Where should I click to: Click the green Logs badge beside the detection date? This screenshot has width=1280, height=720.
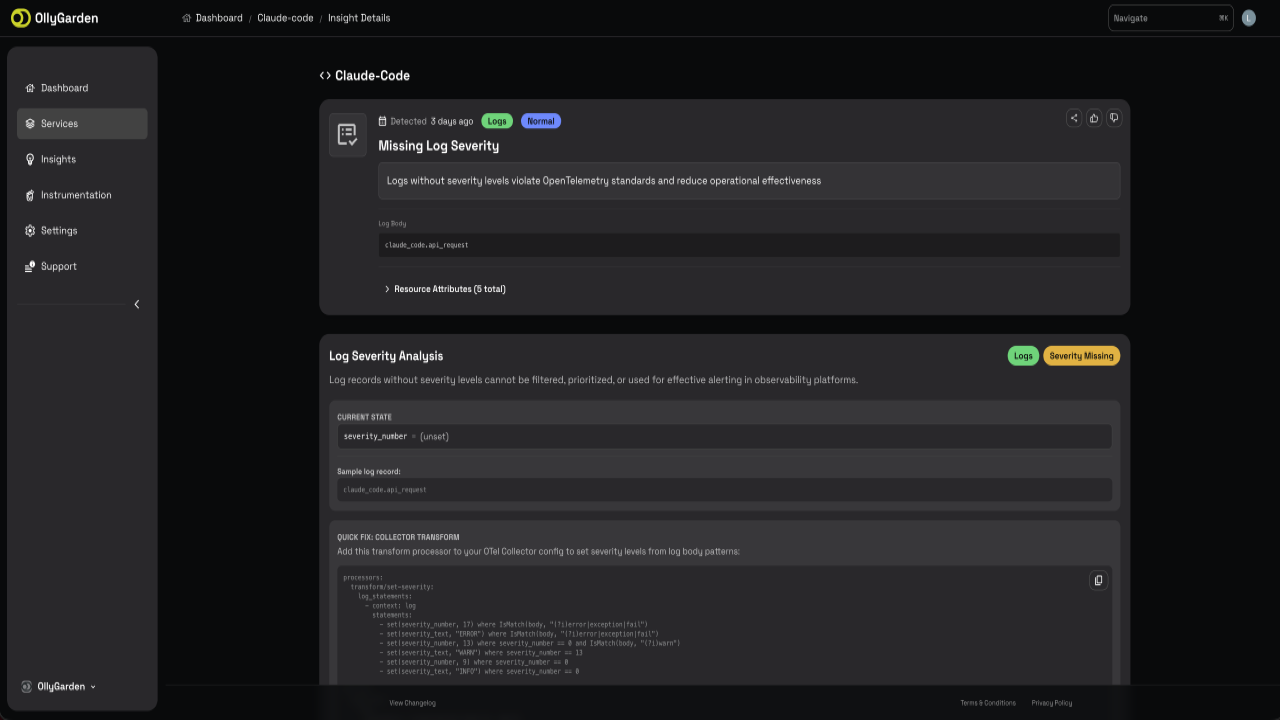point(497,121)
